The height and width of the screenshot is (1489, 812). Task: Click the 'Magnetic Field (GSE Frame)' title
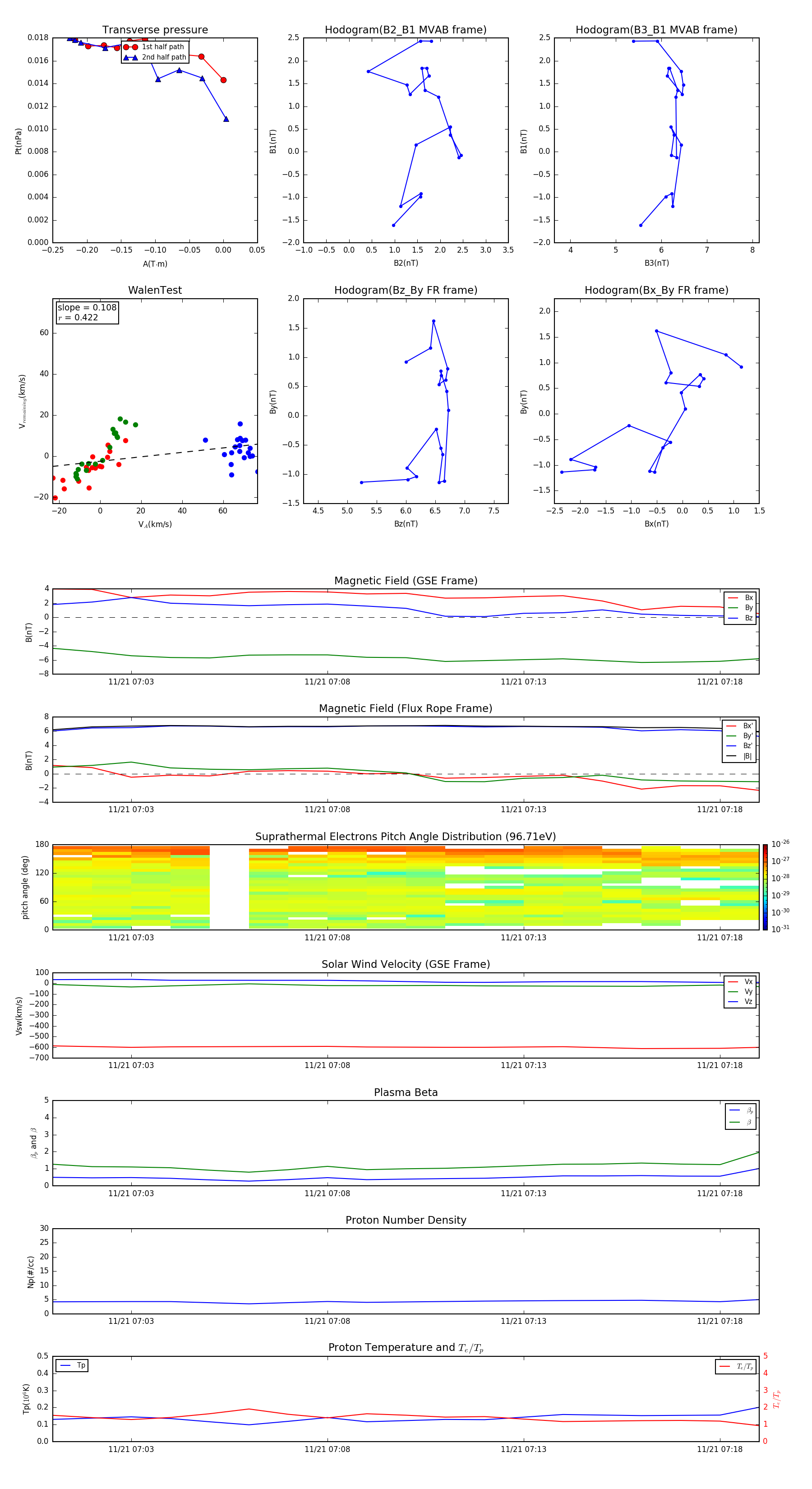(406, 581)
